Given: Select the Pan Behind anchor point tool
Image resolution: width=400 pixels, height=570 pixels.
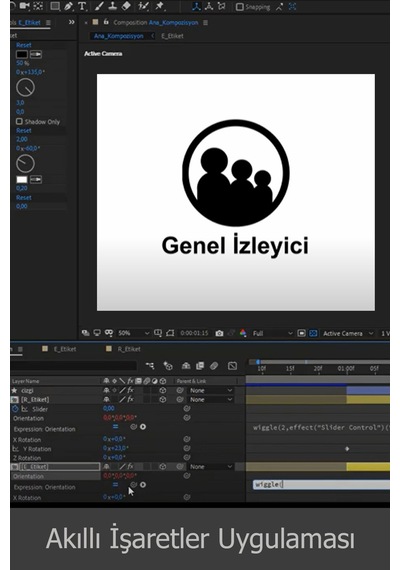Looking at the screenshot, I should (38, 6).
